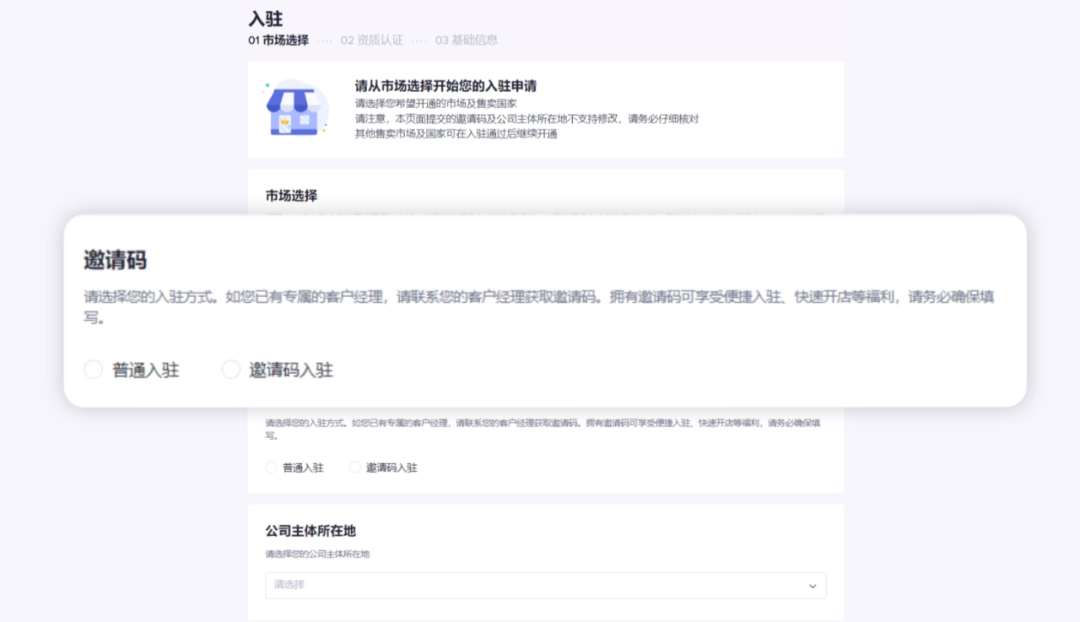Click the 入驻 page title
Screen dimensions: 1080x622
pos(265,17)
